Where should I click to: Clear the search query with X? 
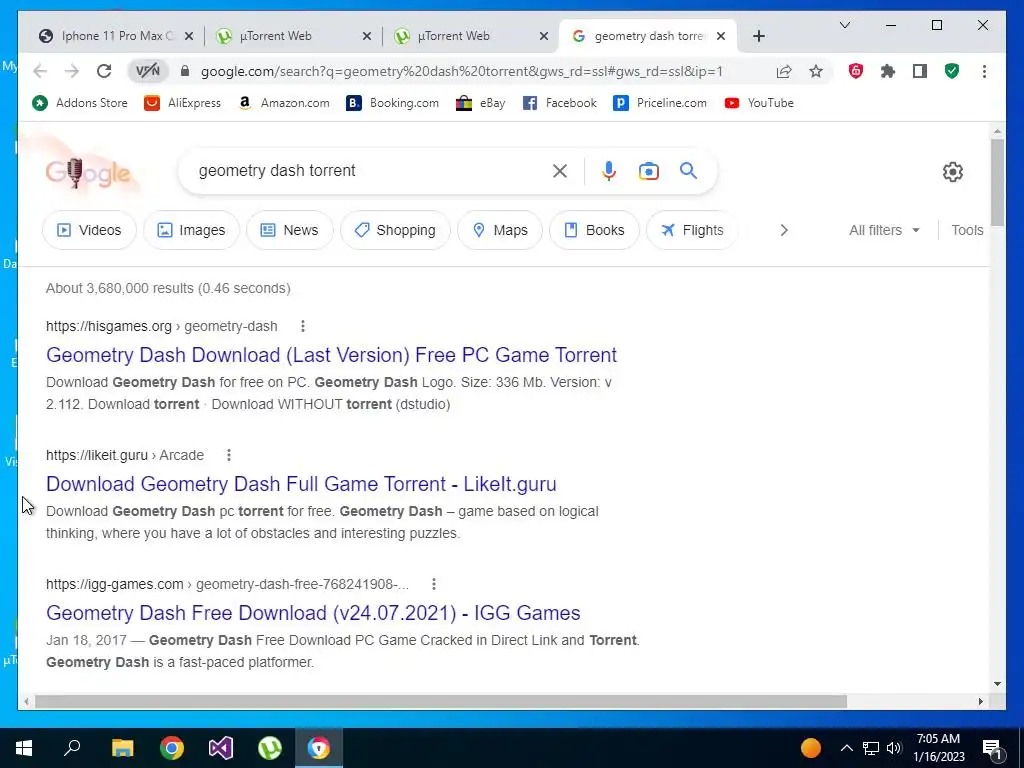coord(560,171)
